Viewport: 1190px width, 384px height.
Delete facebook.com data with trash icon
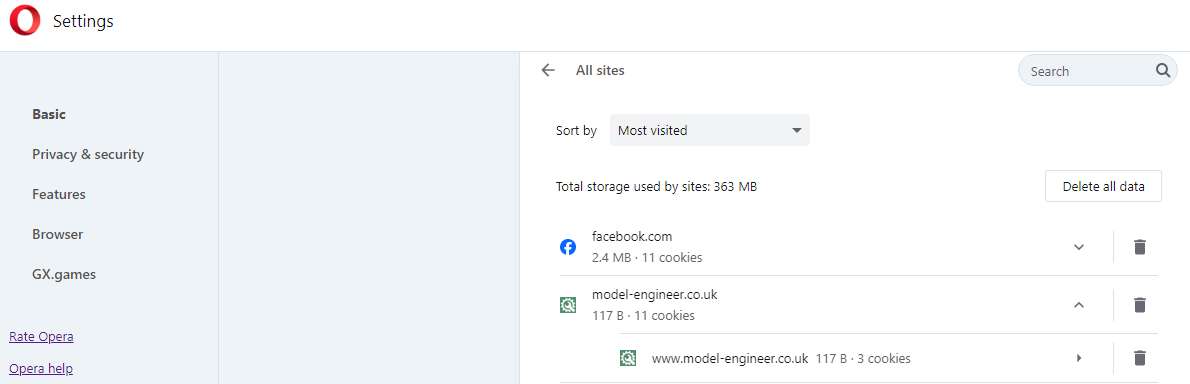tap(1139, 247)
